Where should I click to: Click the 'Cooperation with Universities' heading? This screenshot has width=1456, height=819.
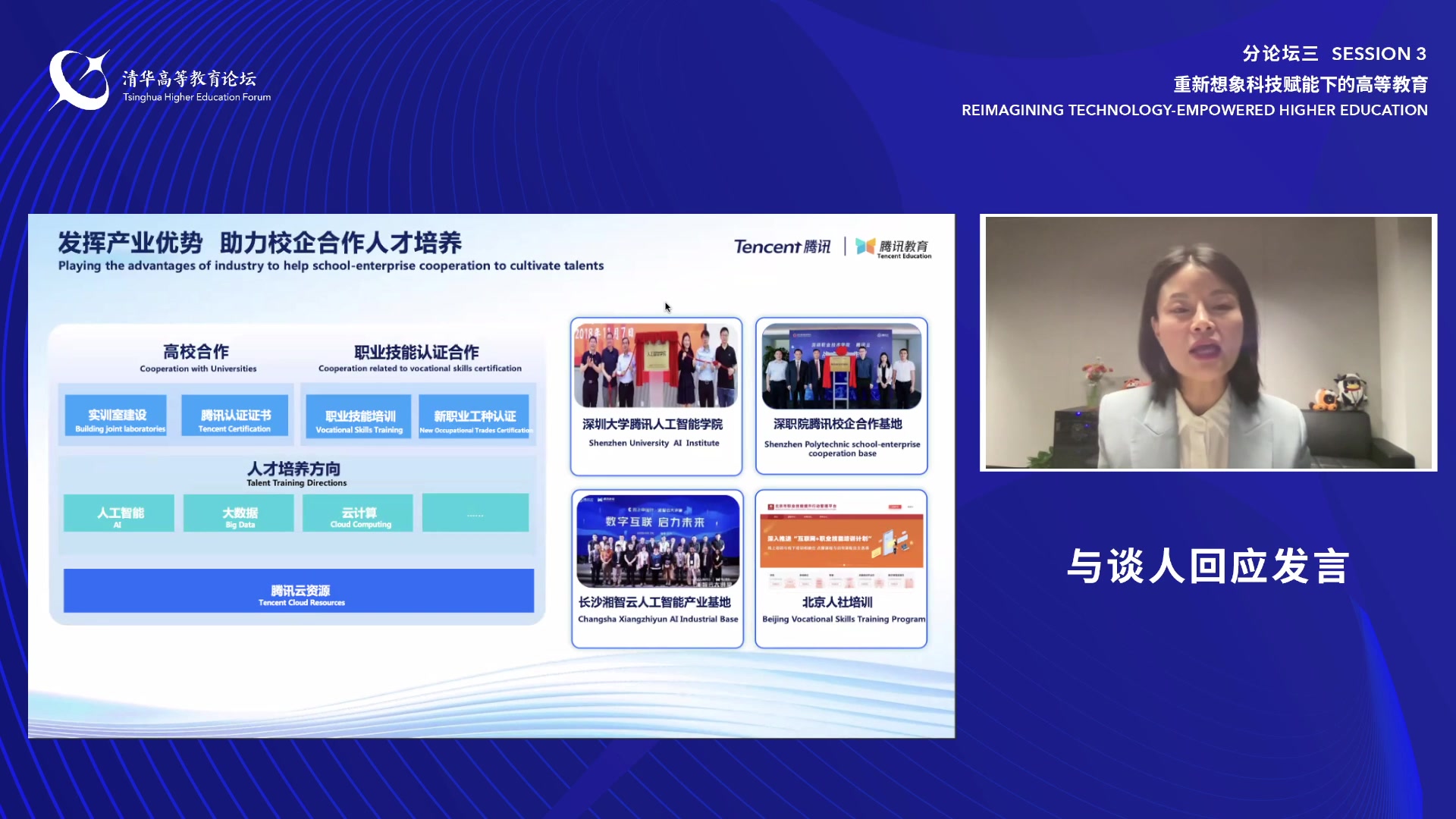point(198,369)
